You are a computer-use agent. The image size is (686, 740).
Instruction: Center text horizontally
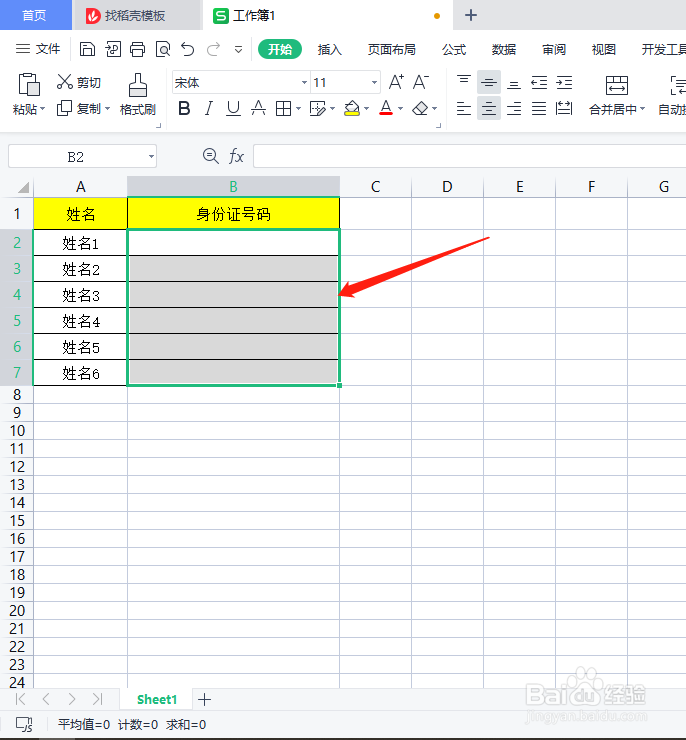[x=489, y=109]
